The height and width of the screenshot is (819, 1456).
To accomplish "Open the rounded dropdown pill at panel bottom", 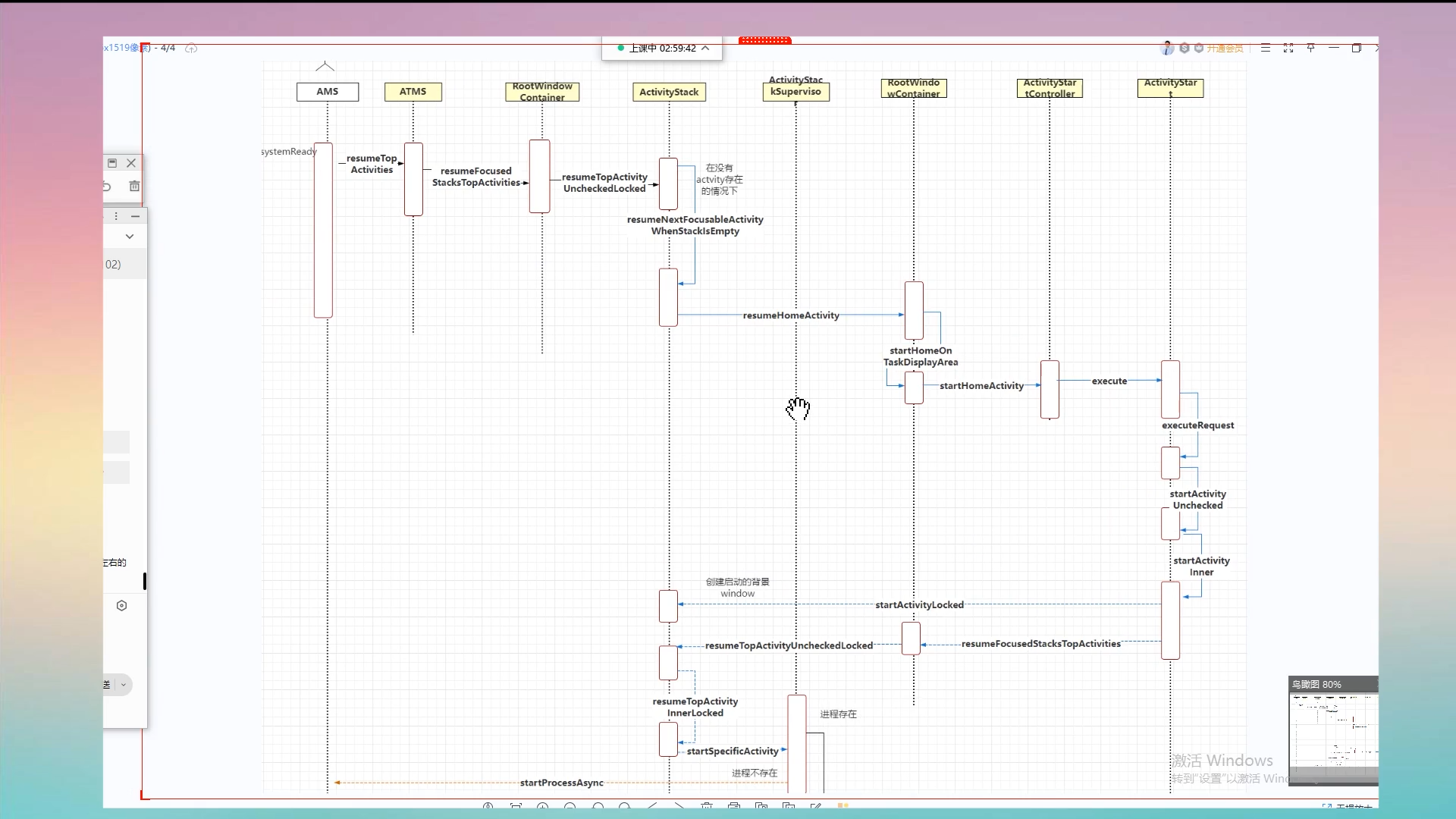I will pyautogui.click(x=122, y=685).
